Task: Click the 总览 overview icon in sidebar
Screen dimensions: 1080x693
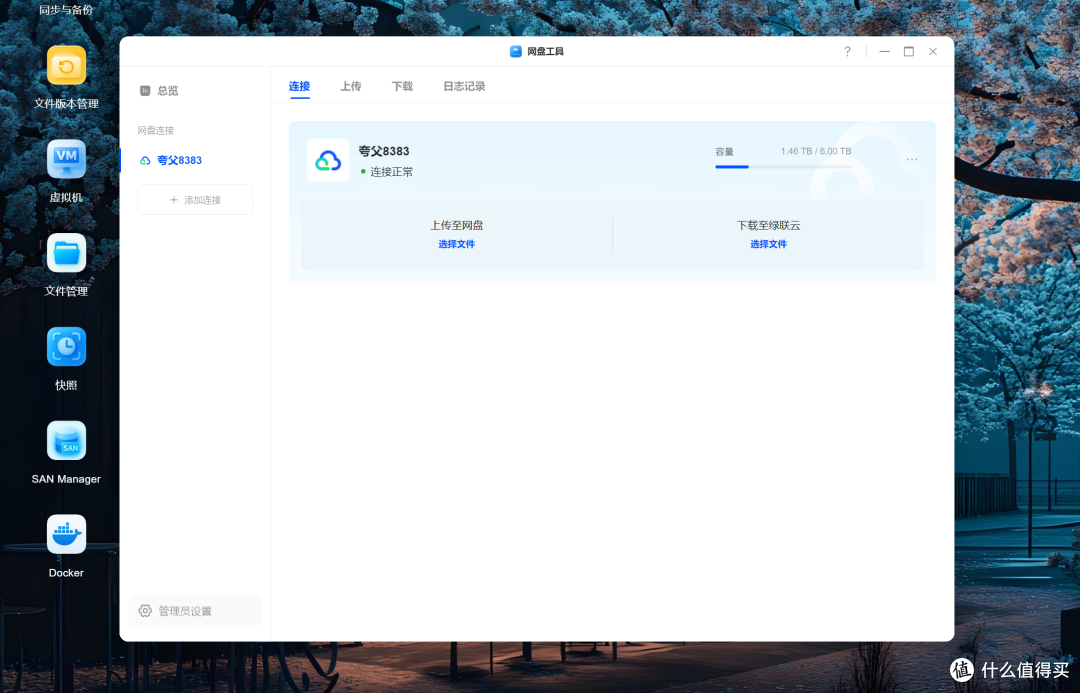Action: click(145, 90)
